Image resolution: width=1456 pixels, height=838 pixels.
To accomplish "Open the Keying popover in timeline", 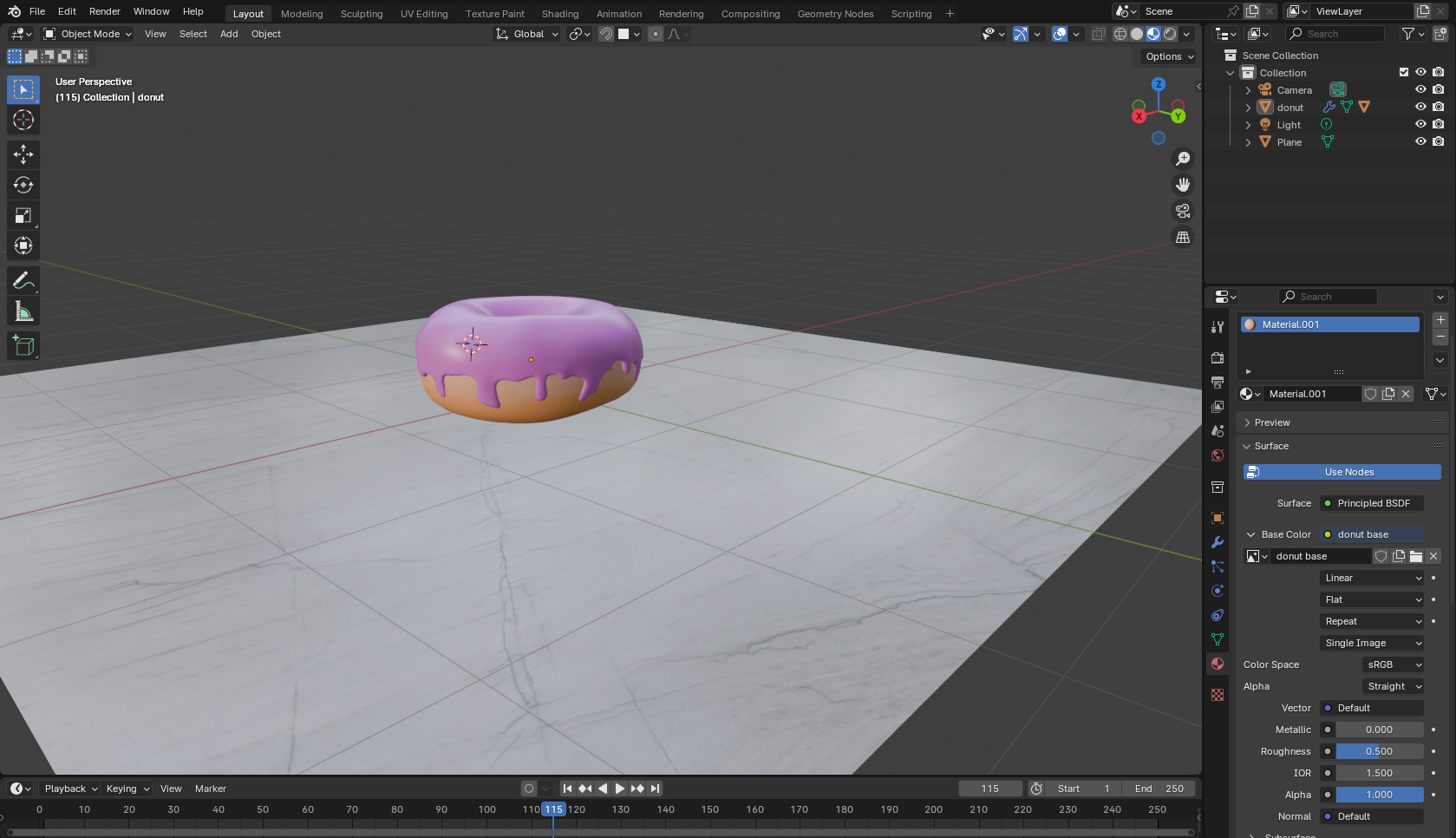I will [x=127, y=789].
